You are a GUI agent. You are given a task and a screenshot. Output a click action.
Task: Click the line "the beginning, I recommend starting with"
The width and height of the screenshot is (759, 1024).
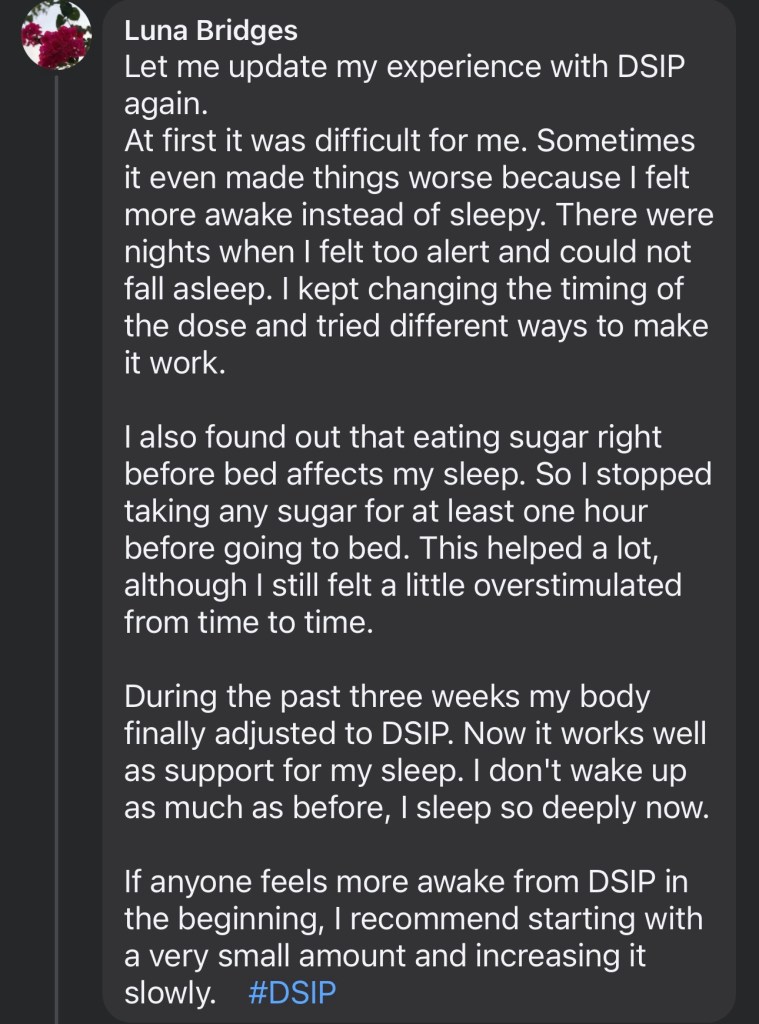point(413,919)
